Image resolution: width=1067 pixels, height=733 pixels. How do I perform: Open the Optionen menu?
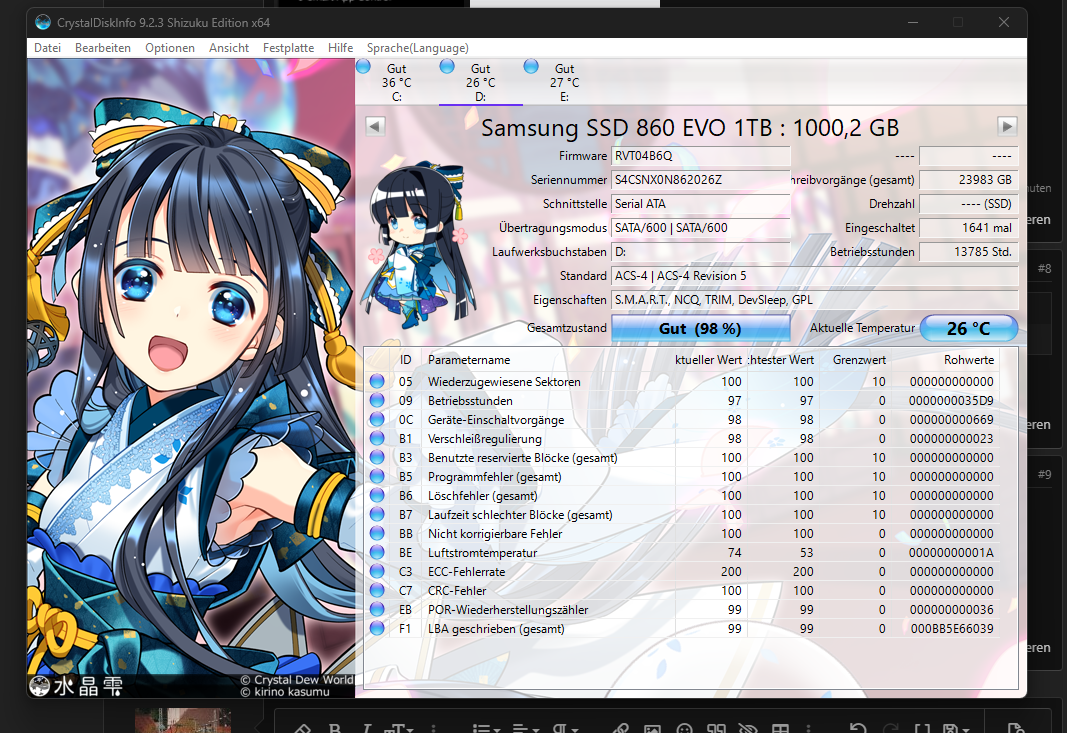(169, 48)
